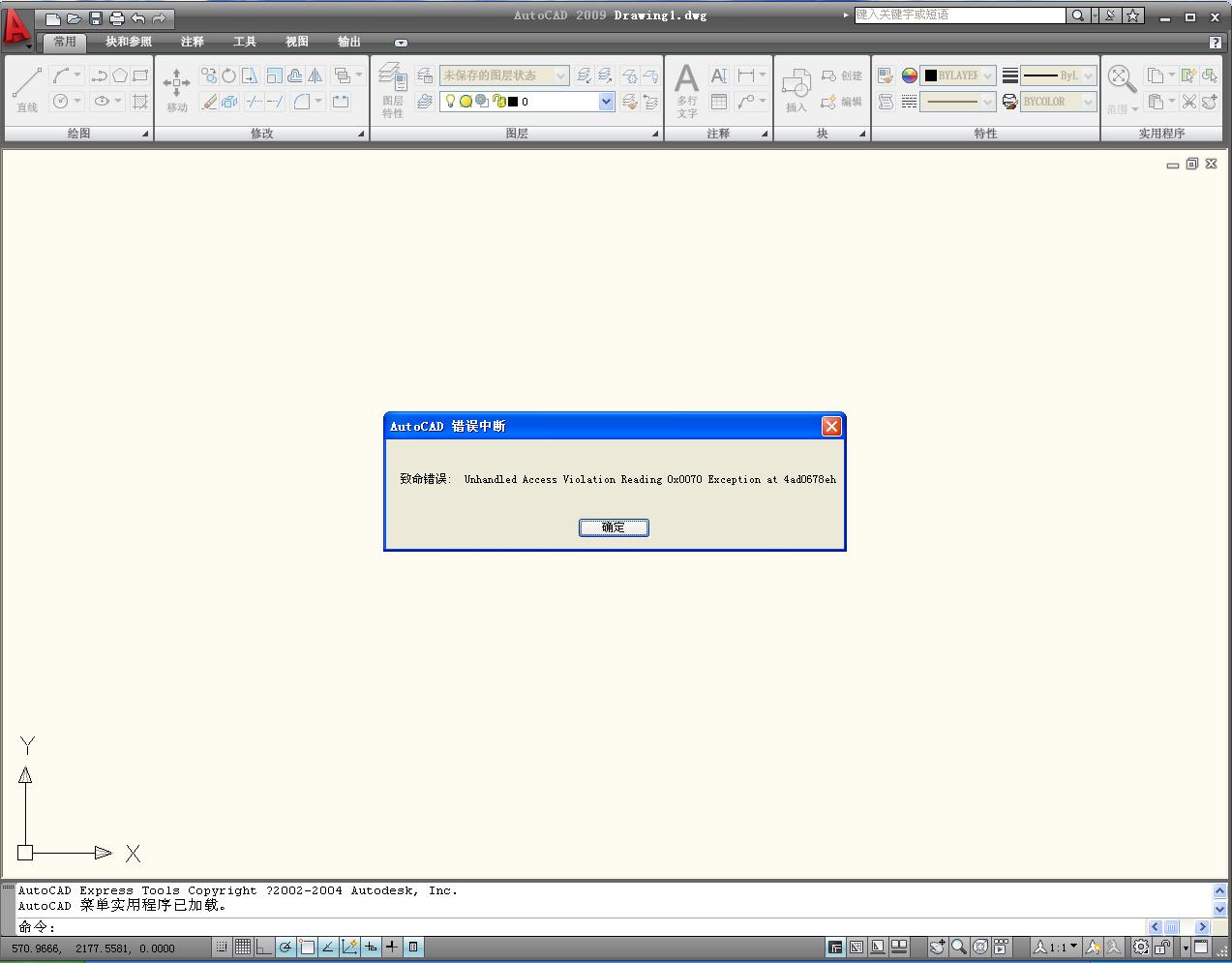This screenshot has width=1232, height=963.
Task: Select the rotate tool in 修改 panel
Action: [229, 75]
